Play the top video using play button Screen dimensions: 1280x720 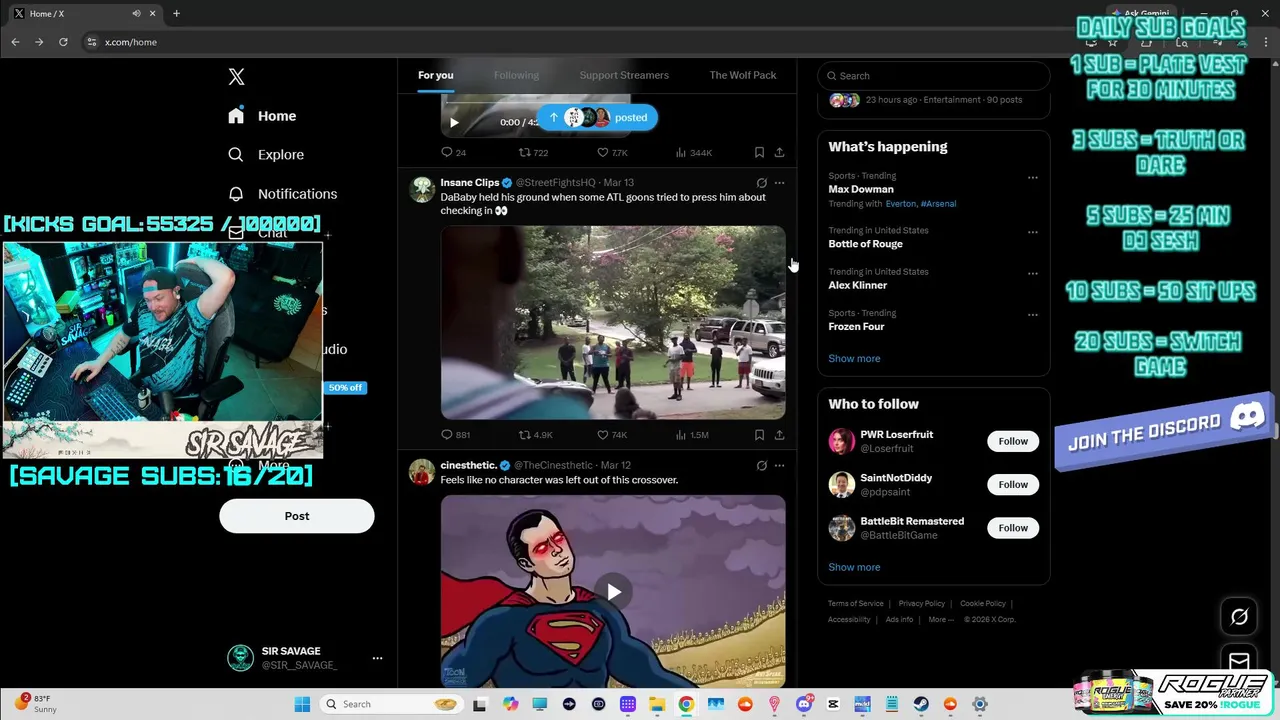point(454,123)
